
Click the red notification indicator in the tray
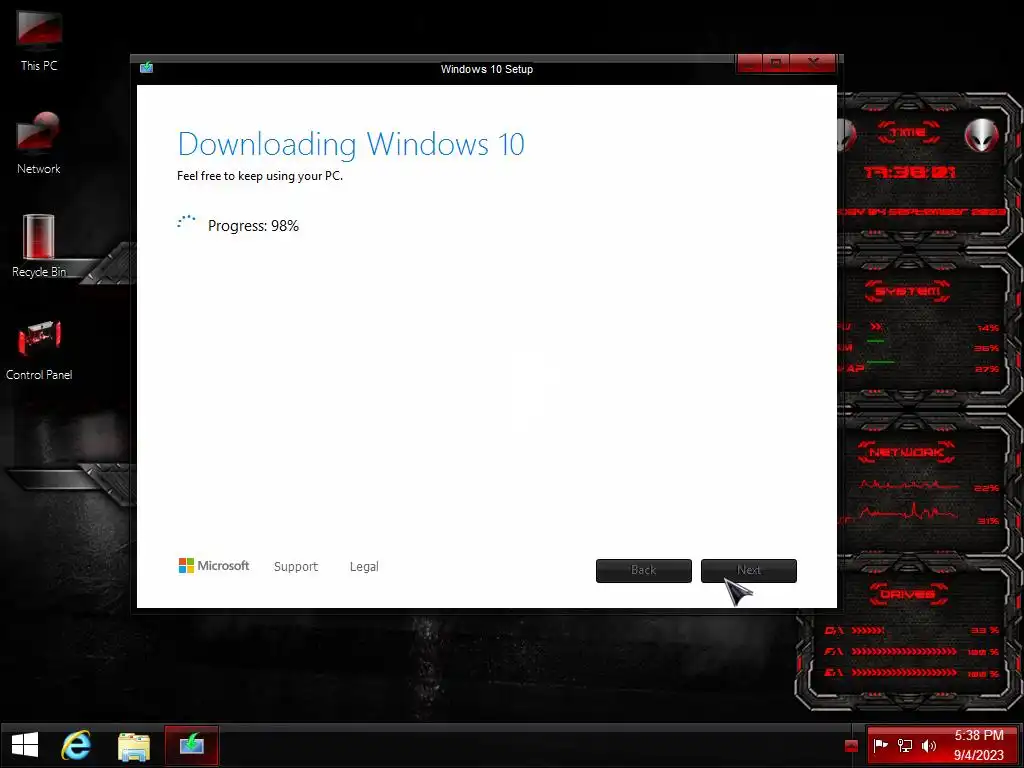[x=851, y=746]
